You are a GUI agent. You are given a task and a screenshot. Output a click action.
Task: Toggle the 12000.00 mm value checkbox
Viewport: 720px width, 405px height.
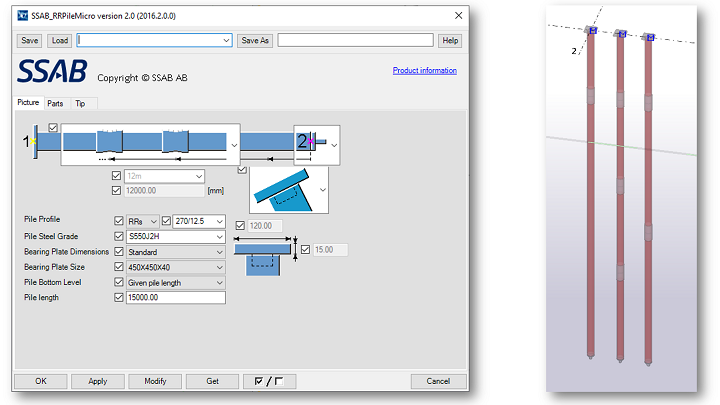click(117, 191)
